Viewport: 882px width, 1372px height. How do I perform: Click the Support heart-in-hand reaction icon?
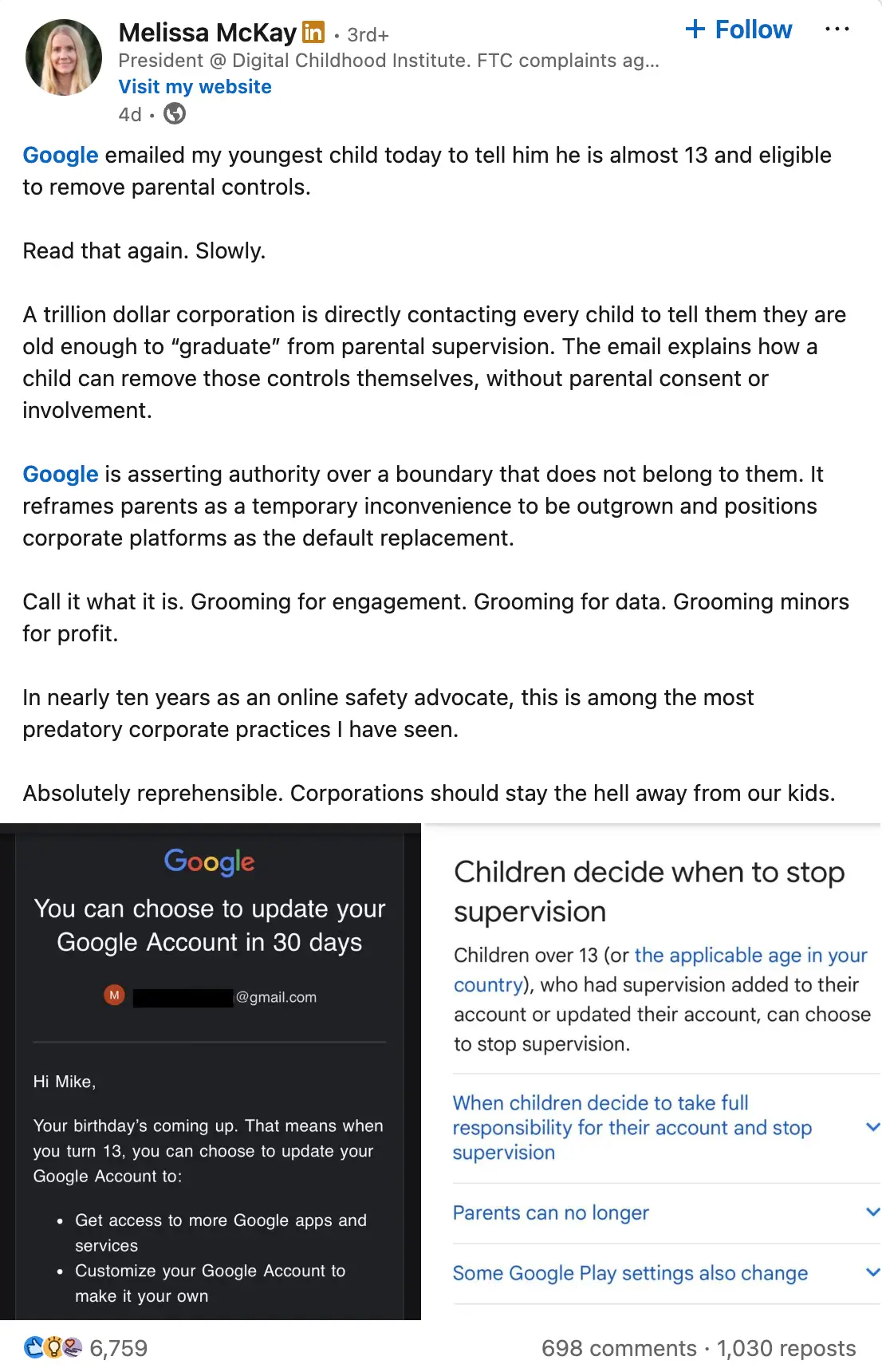coord(73,1348)
